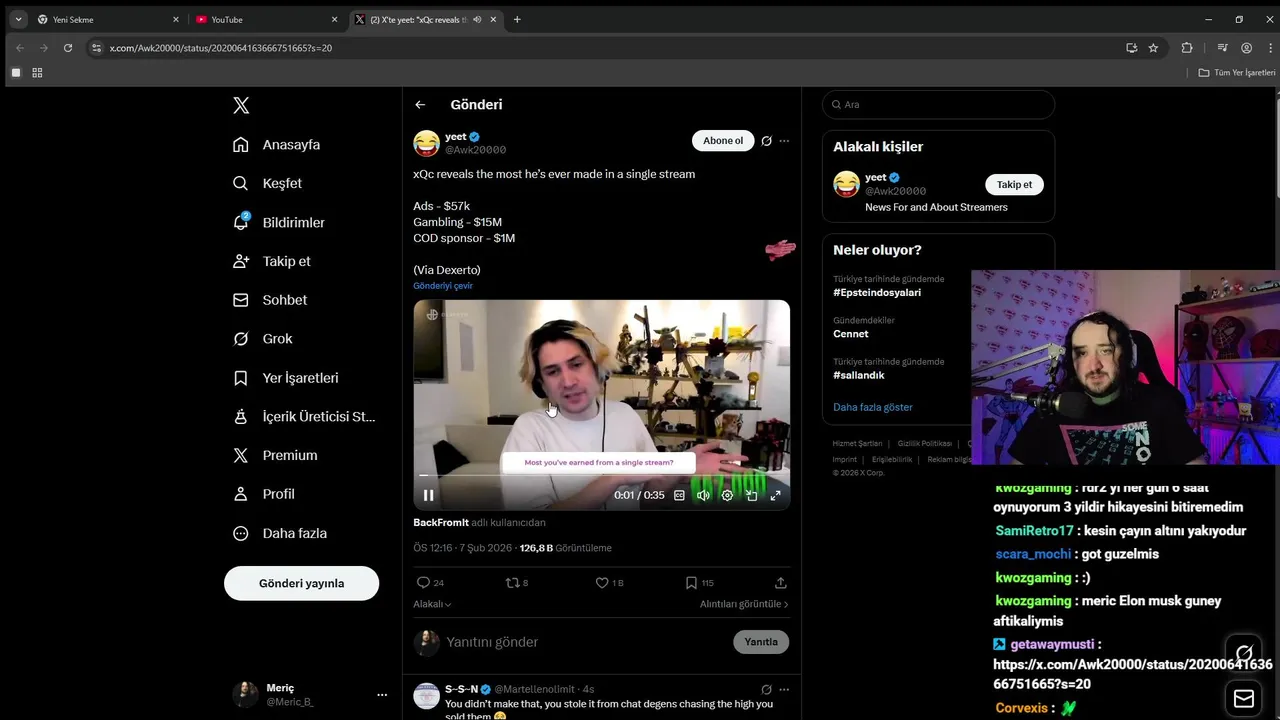Screen dimensions: 1280x720
Task: Open the tab search dropdown arrow
Action: [18, 19]
